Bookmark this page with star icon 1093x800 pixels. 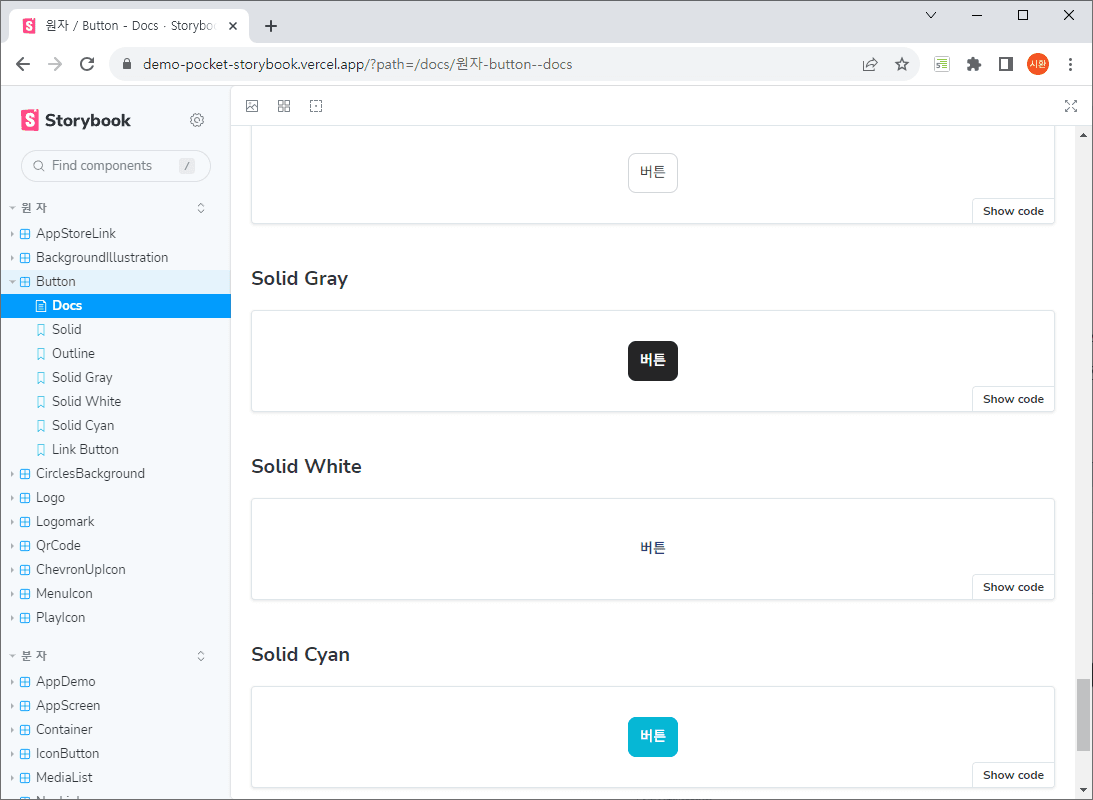coord(901,64)
